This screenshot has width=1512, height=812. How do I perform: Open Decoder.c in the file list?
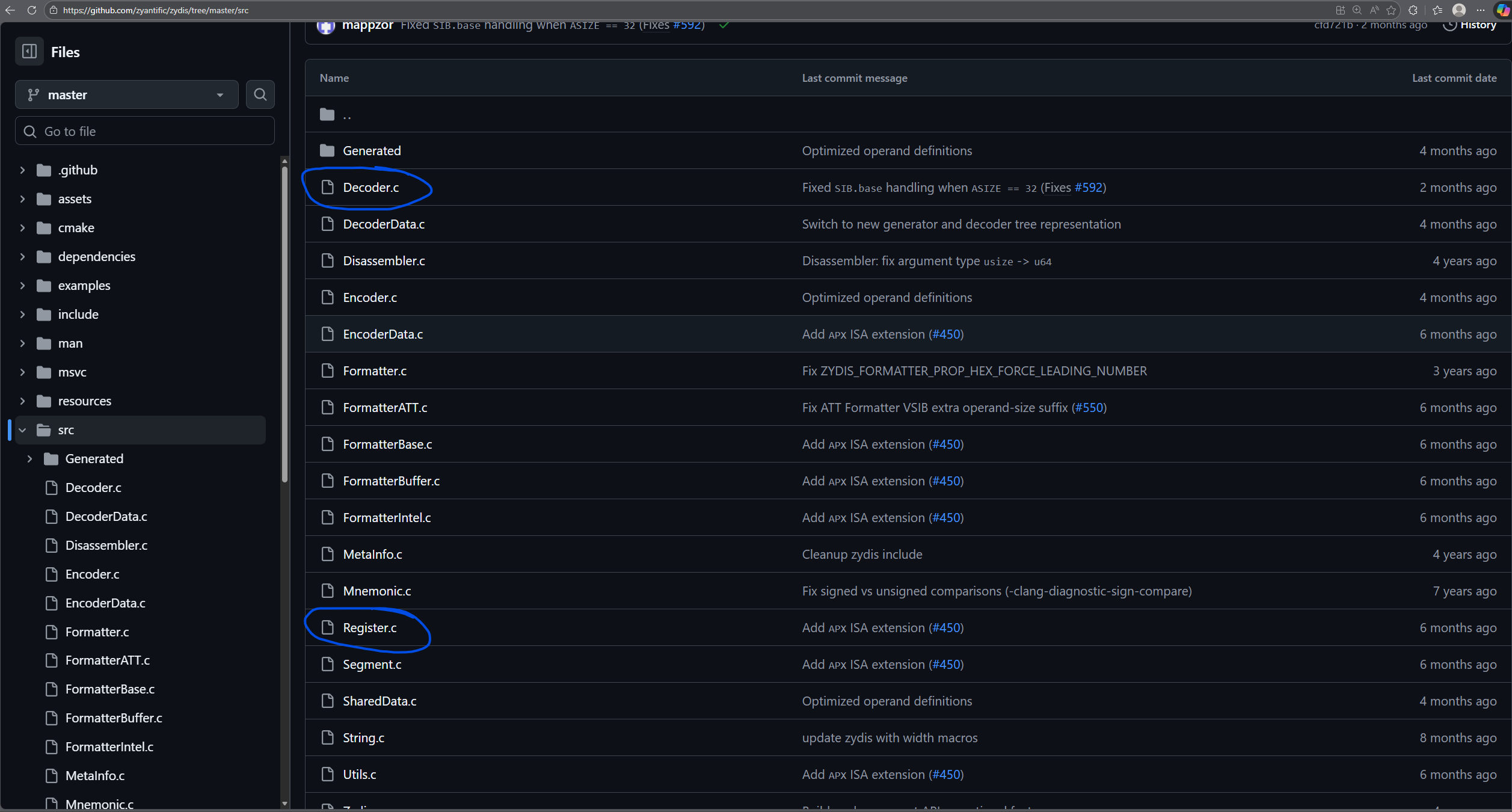tap(370, 188)
